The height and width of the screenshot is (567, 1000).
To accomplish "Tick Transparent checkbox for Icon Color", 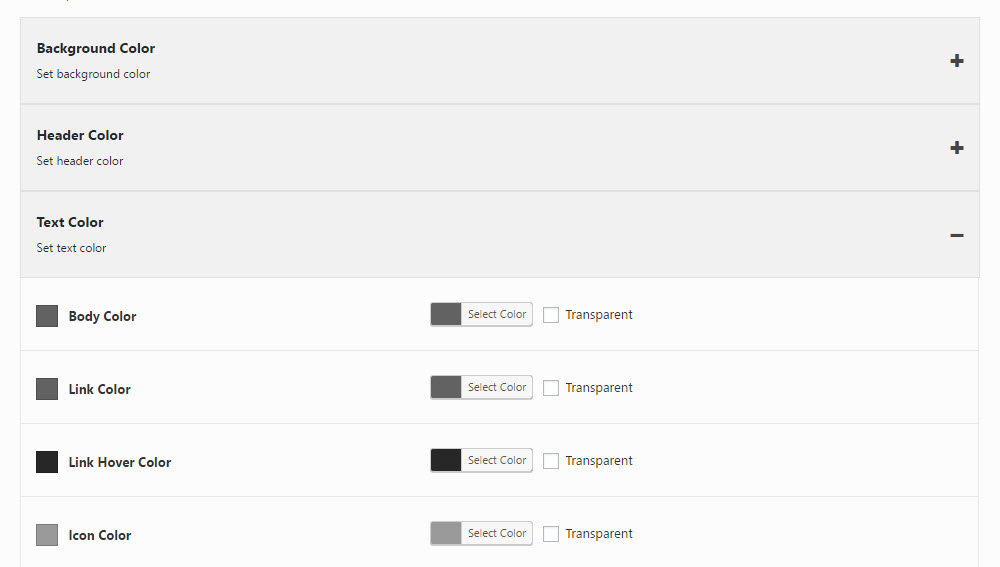I will coord(551,534).
